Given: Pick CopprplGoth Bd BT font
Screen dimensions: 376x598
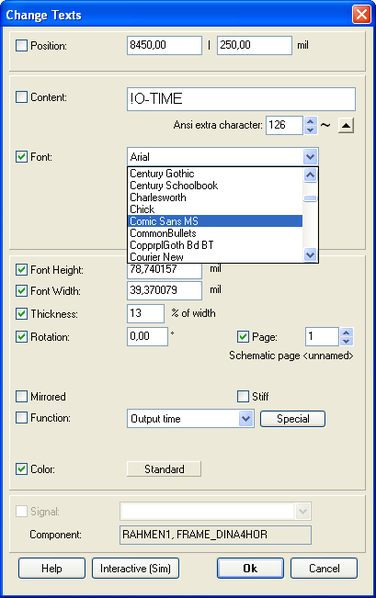Looking at the screenshot, I should pyautogui.click(x=215, y=245).
